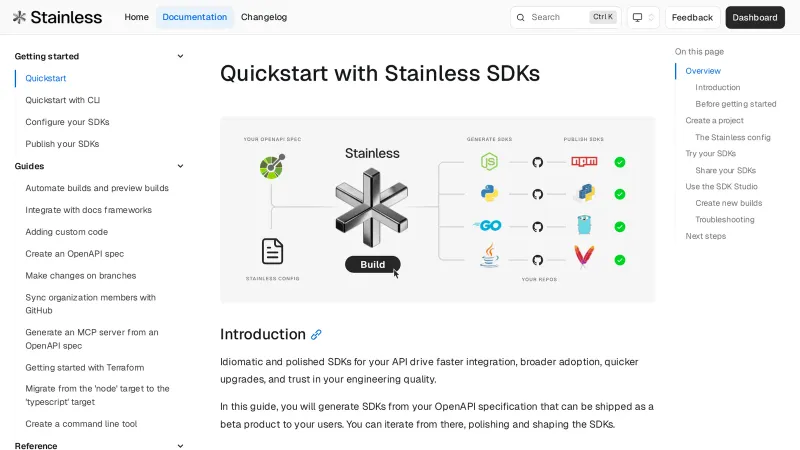The height and width of the screenshot is (450, 800).
Task: Click the Stainless logo icon
Action: (x=19, y=17)
